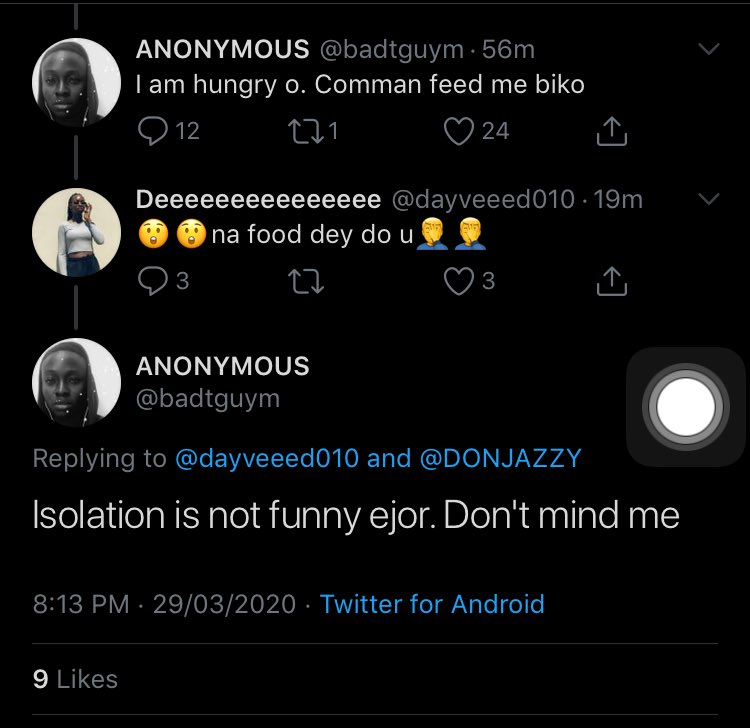Viewport: 750px width, 728px height.
Task: Tap the 8:13 PM · 29/03/2020 timestamp
Action: [164, 604]
